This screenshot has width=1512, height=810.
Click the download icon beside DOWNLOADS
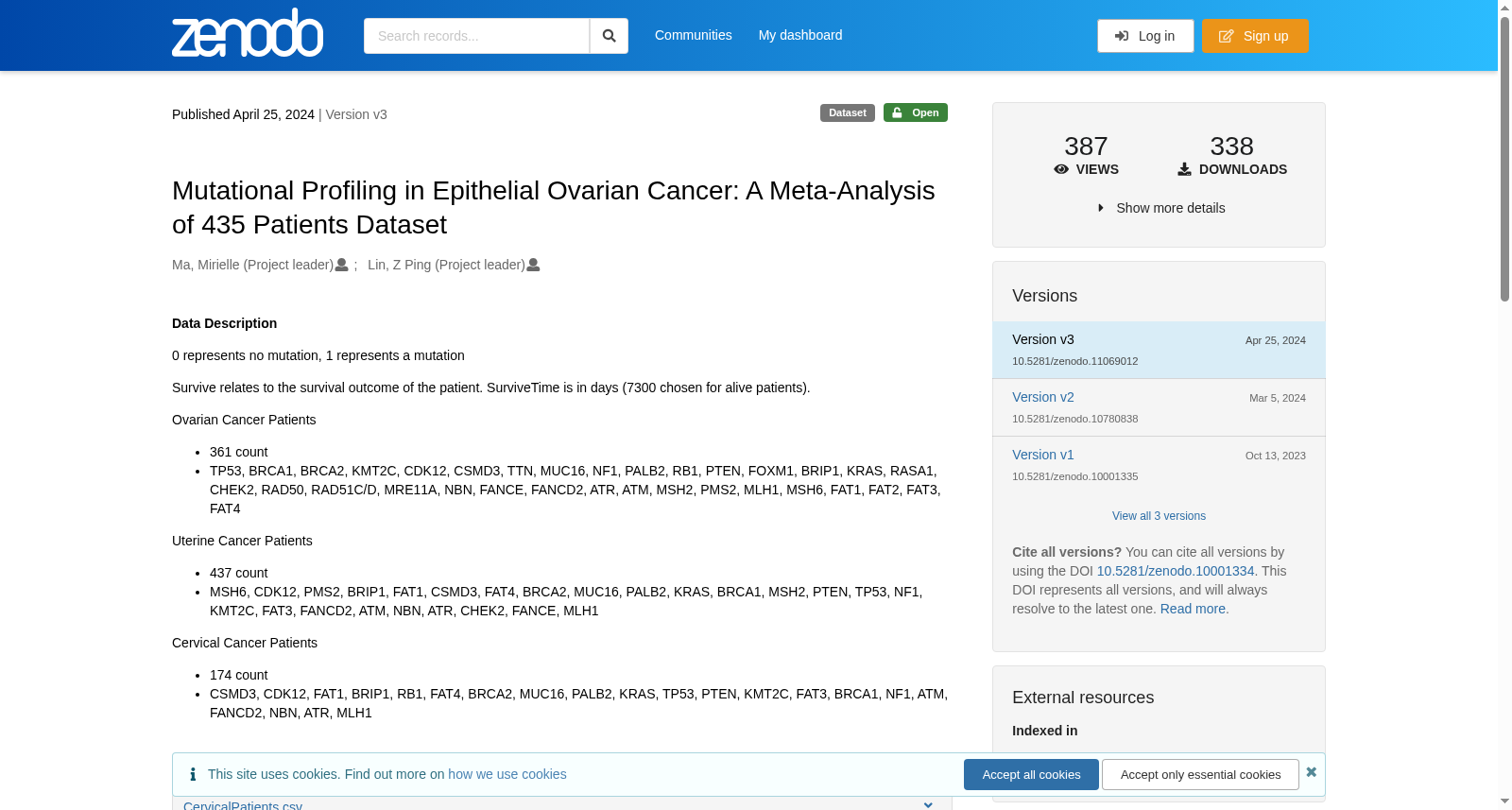click(1184, 169)
